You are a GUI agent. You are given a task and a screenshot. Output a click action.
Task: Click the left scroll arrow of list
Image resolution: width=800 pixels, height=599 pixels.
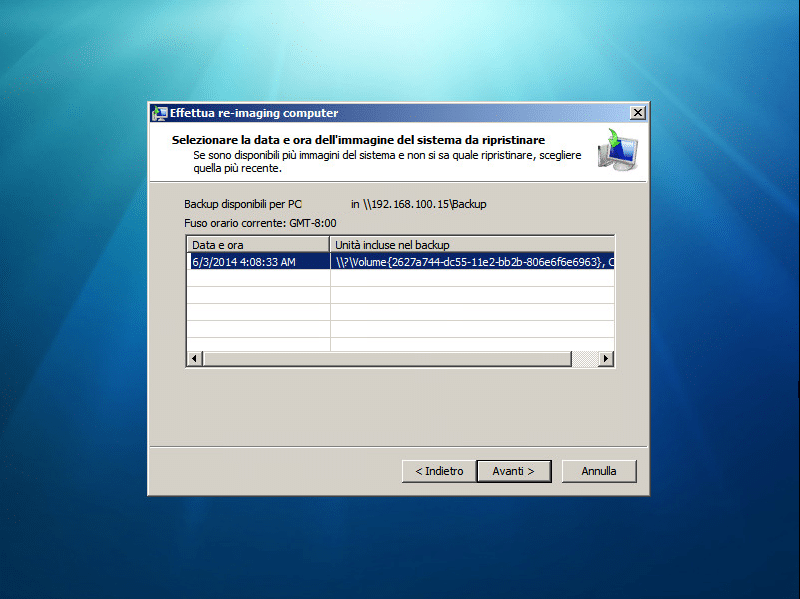click(194, 358)
